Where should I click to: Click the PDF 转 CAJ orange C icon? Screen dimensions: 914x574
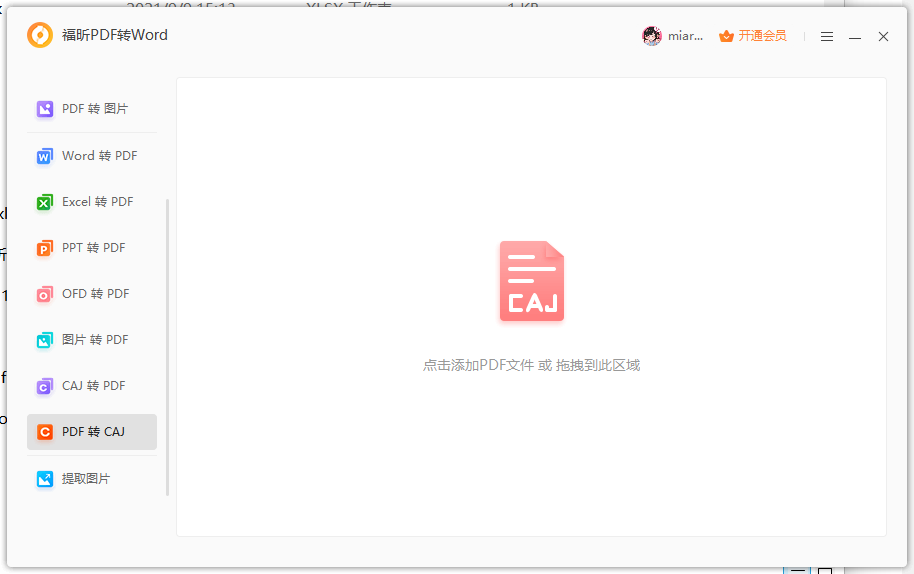[45, 432]
